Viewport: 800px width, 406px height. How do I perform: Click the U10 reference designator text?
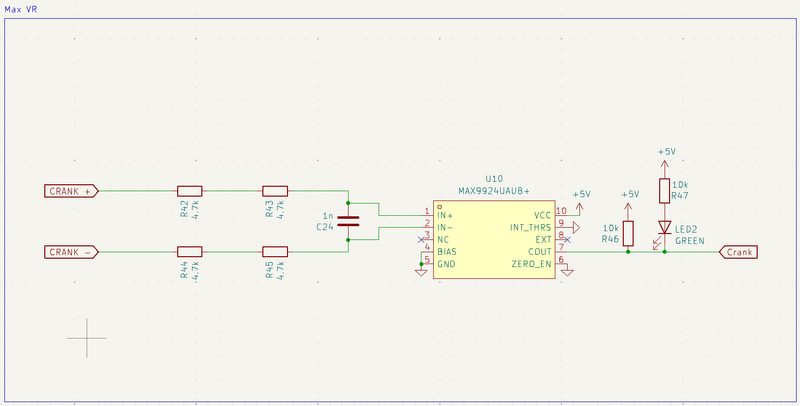click(x=494, y=179)
